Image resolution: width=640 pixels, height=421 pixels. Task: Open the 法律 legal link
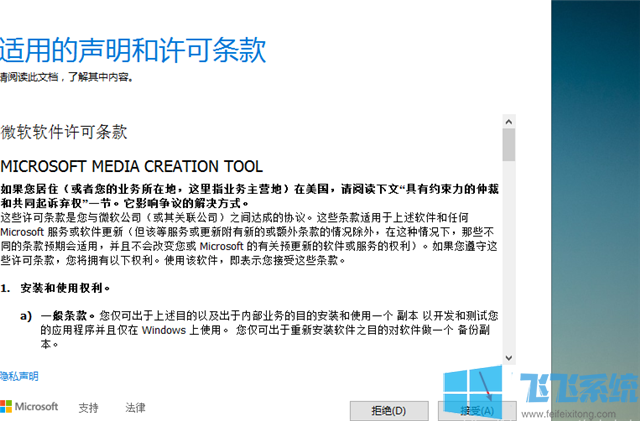point(135,408)
